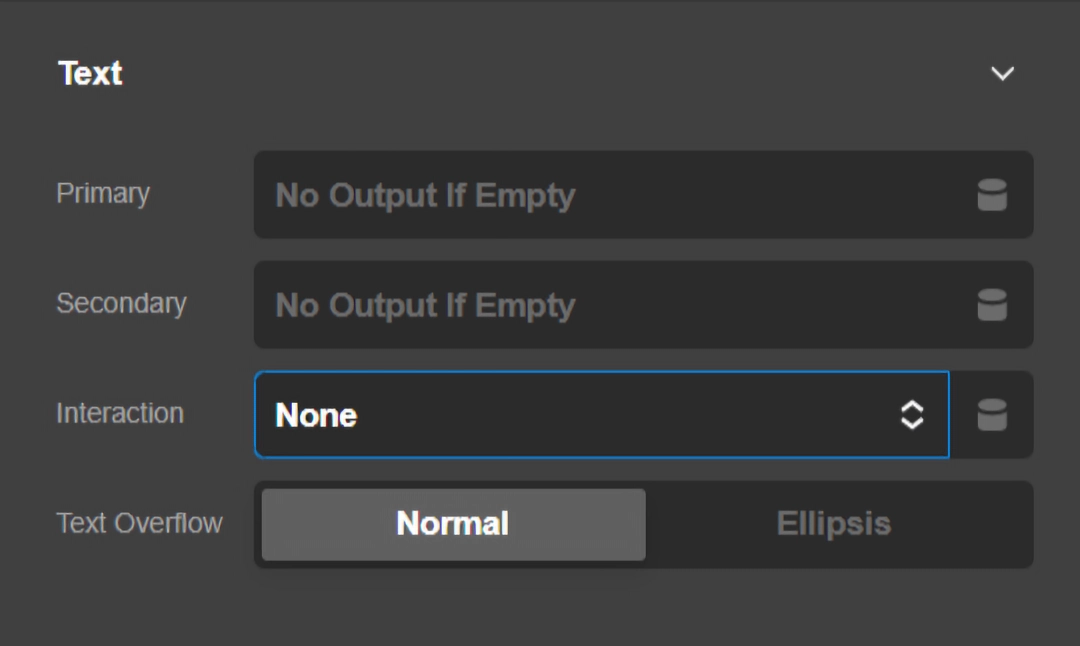Screen dimensions: 1080x646
Task: Open dynamic data options for the Primary text
Action: pos(991,195)
